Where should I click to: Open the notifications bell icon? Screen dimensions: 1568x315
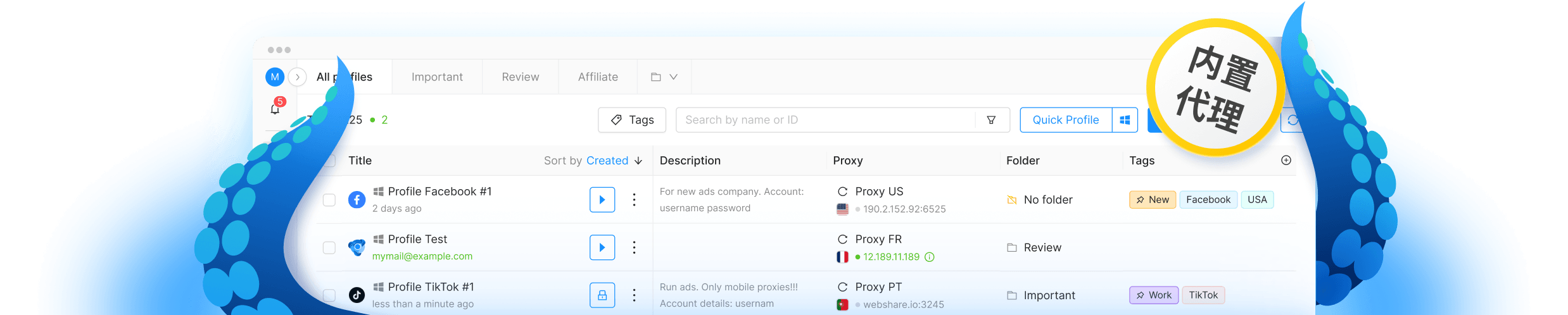(x=275, y=109)
